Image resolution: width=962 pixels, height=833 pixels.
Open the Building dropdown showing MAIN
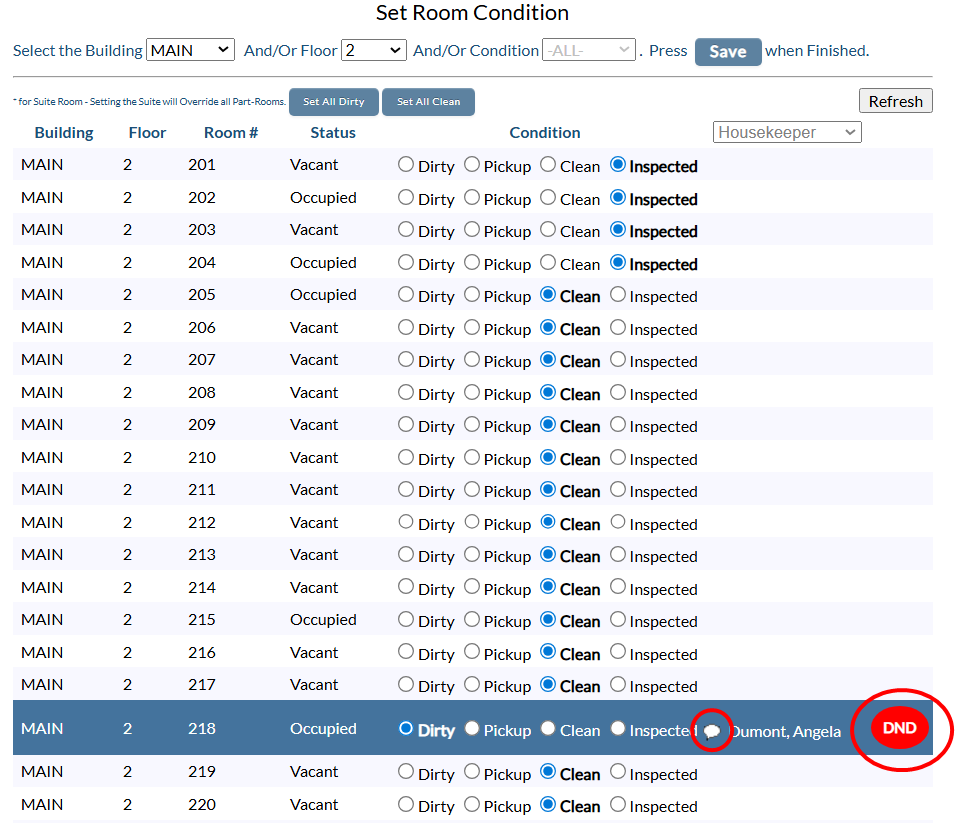[190, 50]
